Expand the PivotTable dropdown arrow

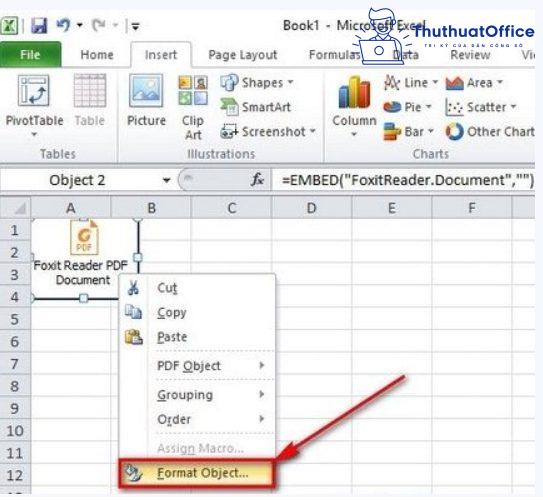[x=34, y=134]
